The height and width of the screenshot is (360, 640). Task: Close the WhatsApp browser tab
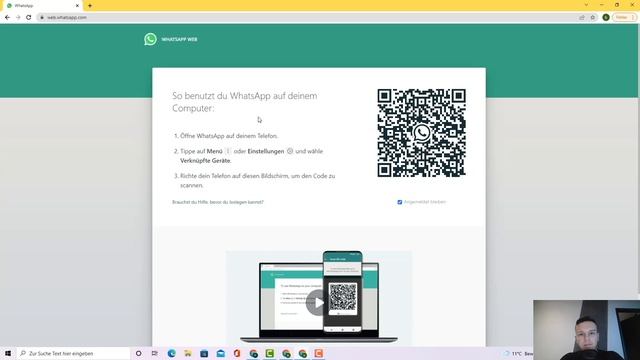click(77, 6)
